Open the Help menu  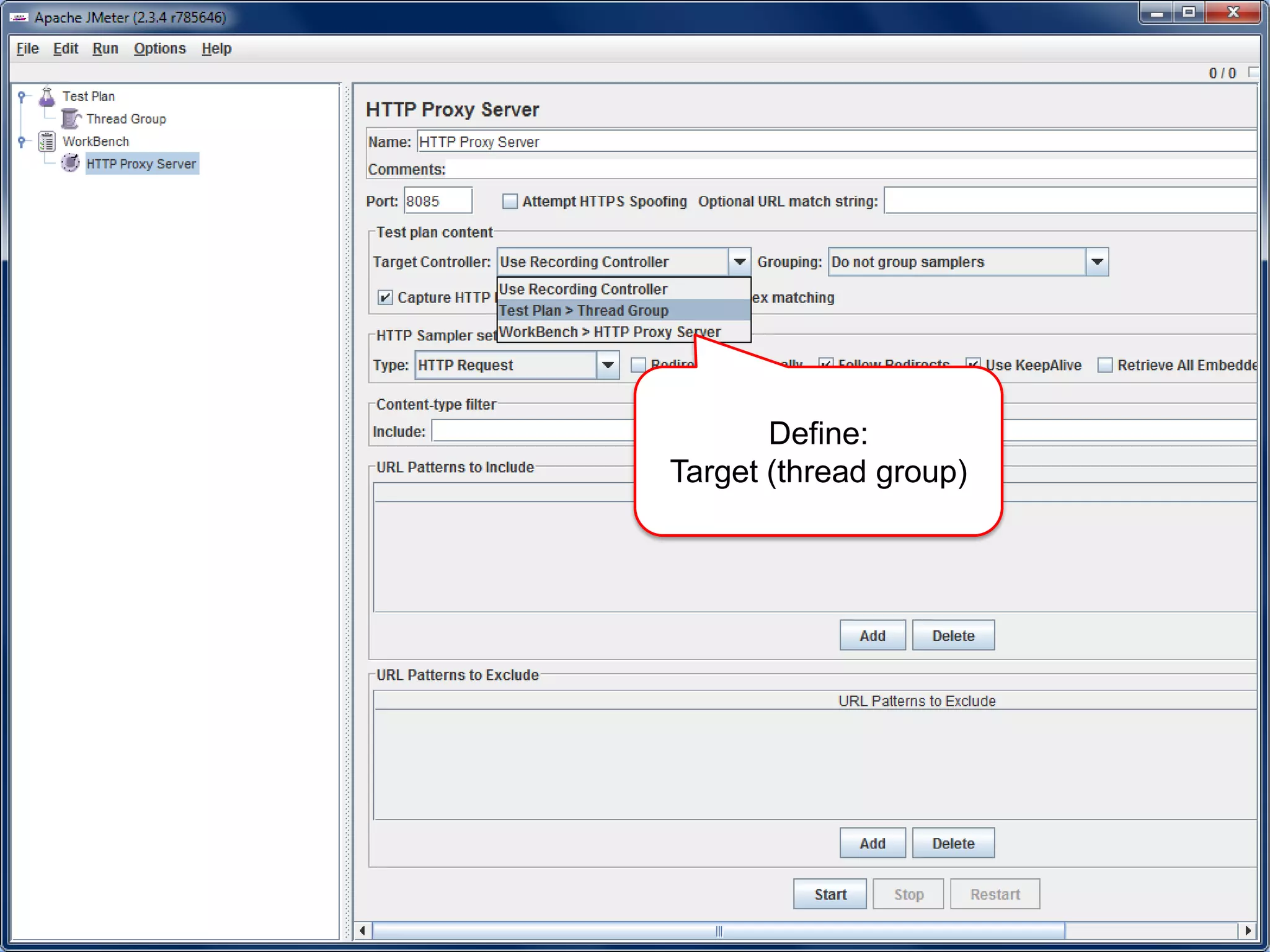(x=216, y=48)
